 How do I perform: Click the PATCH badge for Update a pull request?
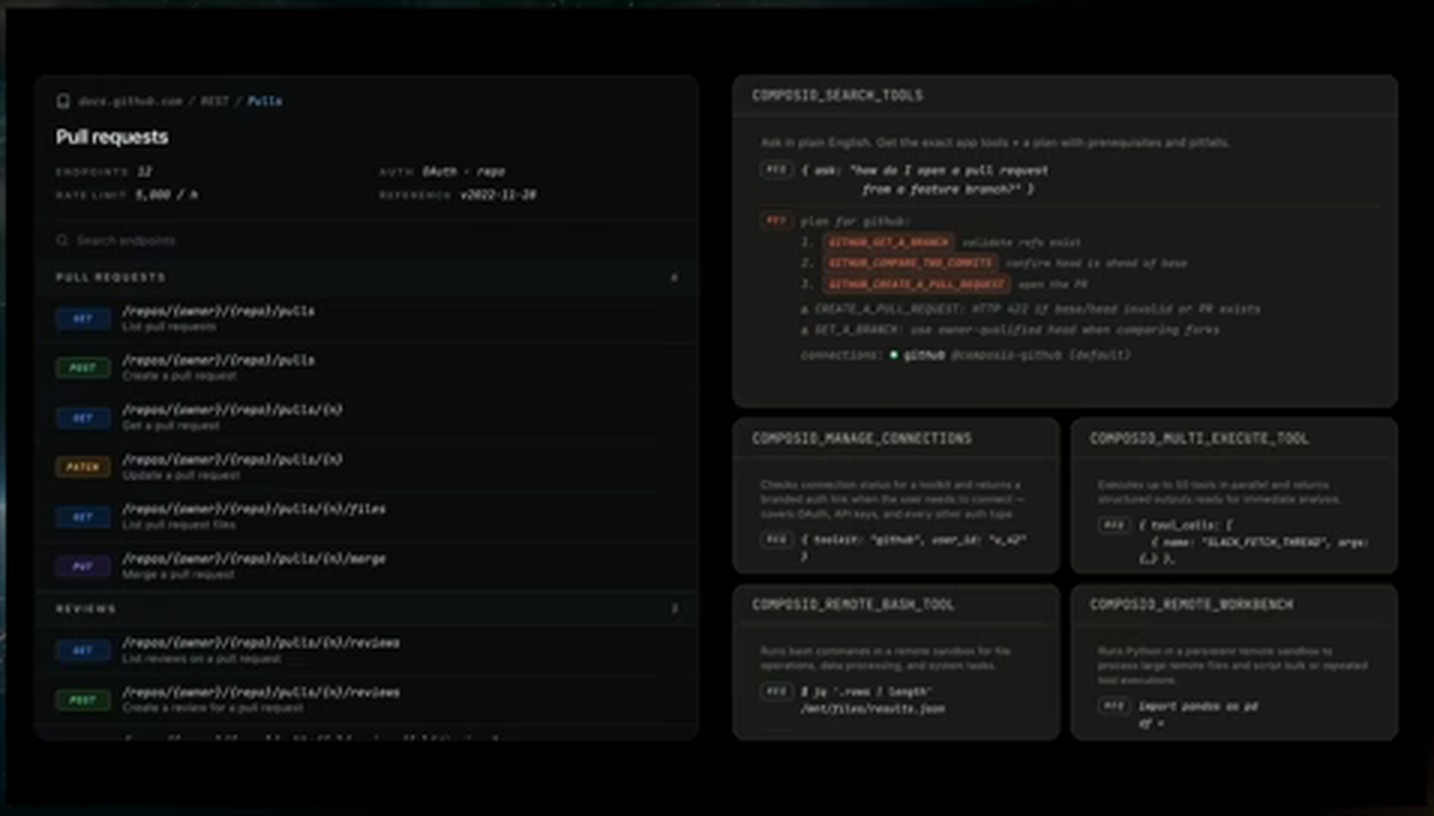82,467
